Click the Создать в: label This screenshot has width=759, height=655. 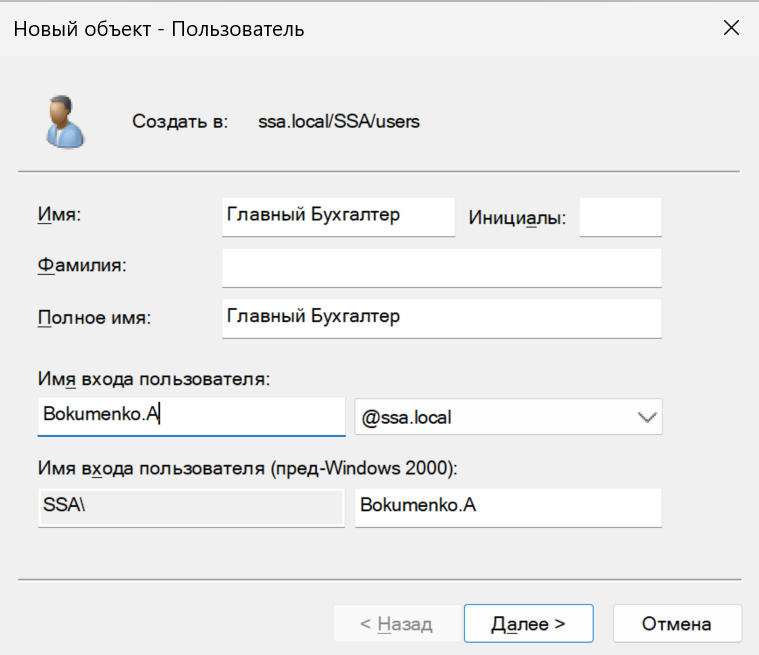180,122
